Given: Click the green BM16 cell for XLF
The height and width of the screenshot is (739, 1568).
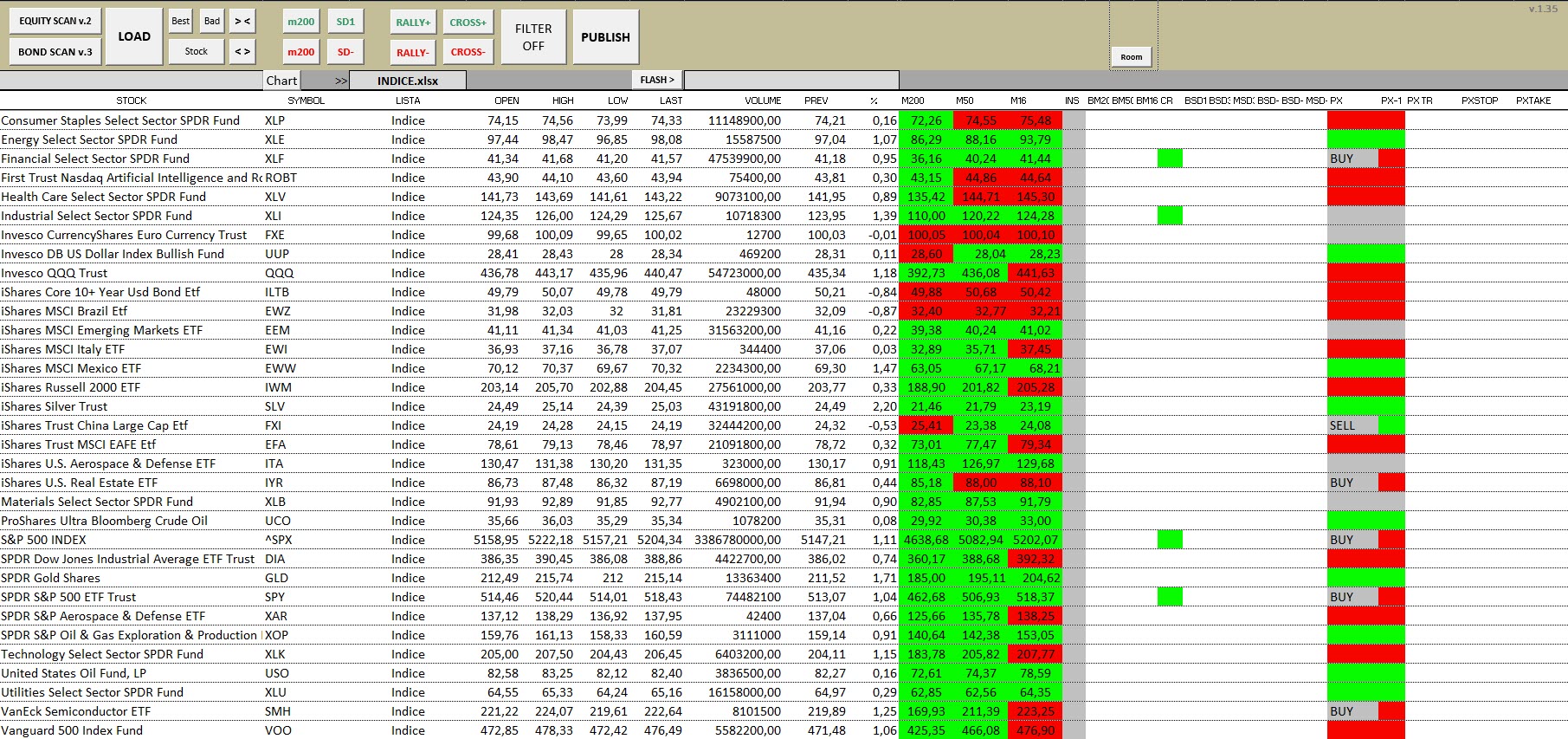Looking at the screenshot, I should click(1170, 159).
